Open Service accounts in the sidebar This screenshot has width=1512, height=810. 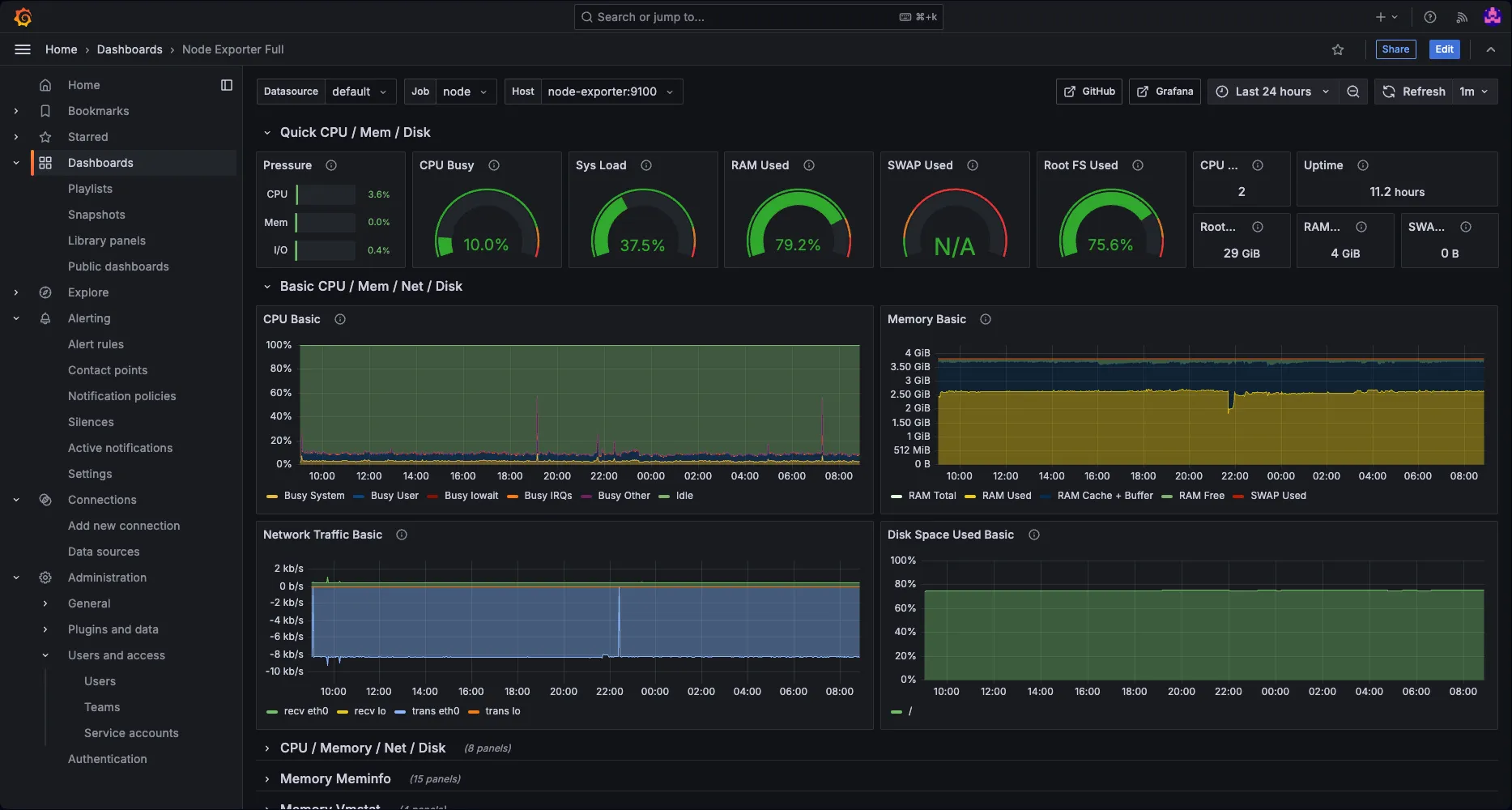131,733
